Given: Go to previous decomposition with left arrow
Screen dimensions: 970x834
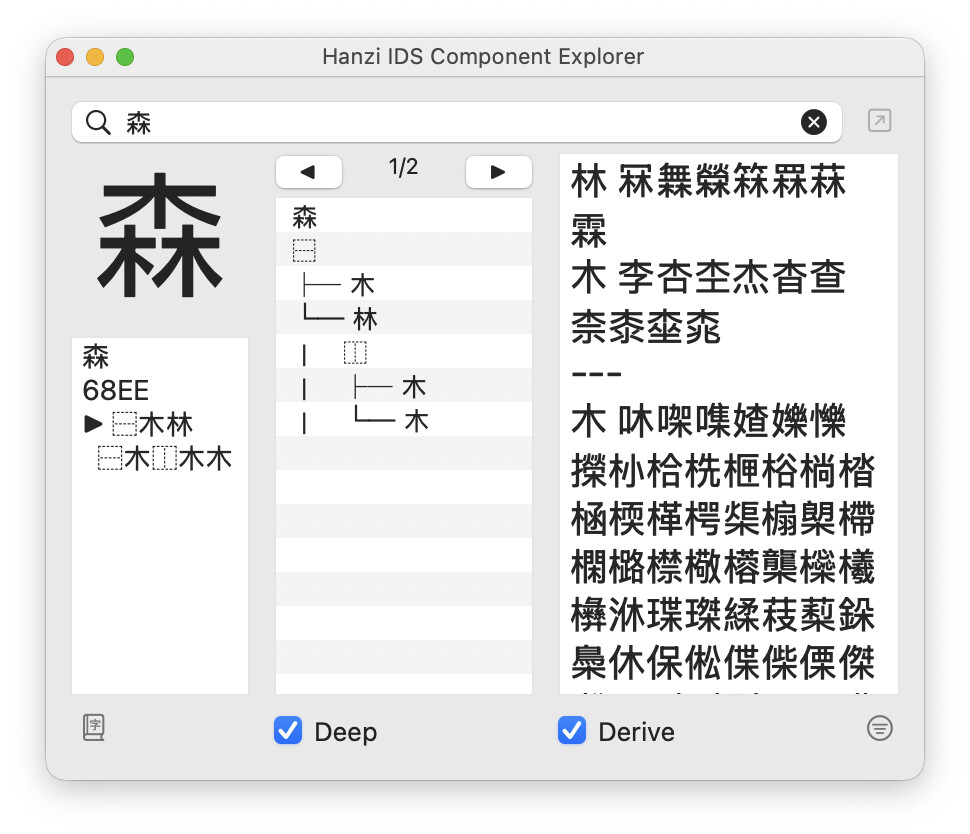Looking at the screenshot, I should tap(308, 172).
